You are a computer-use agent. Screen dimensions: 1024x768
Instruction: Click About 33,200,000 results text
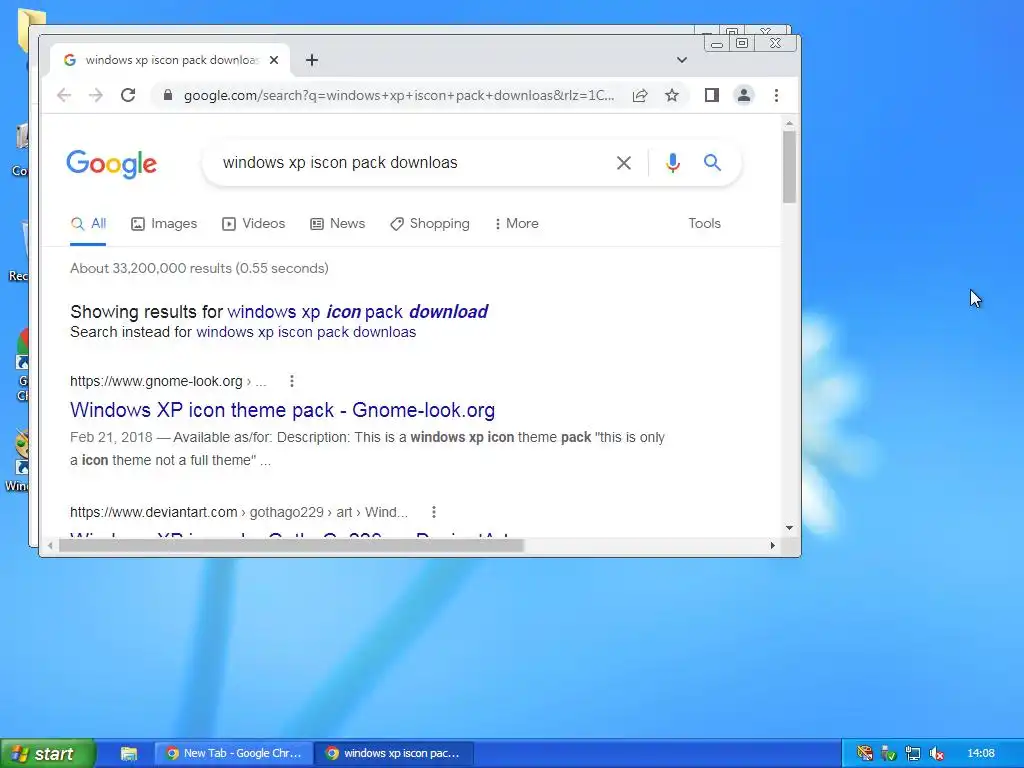pyautogui.click(x=199, y=268)
